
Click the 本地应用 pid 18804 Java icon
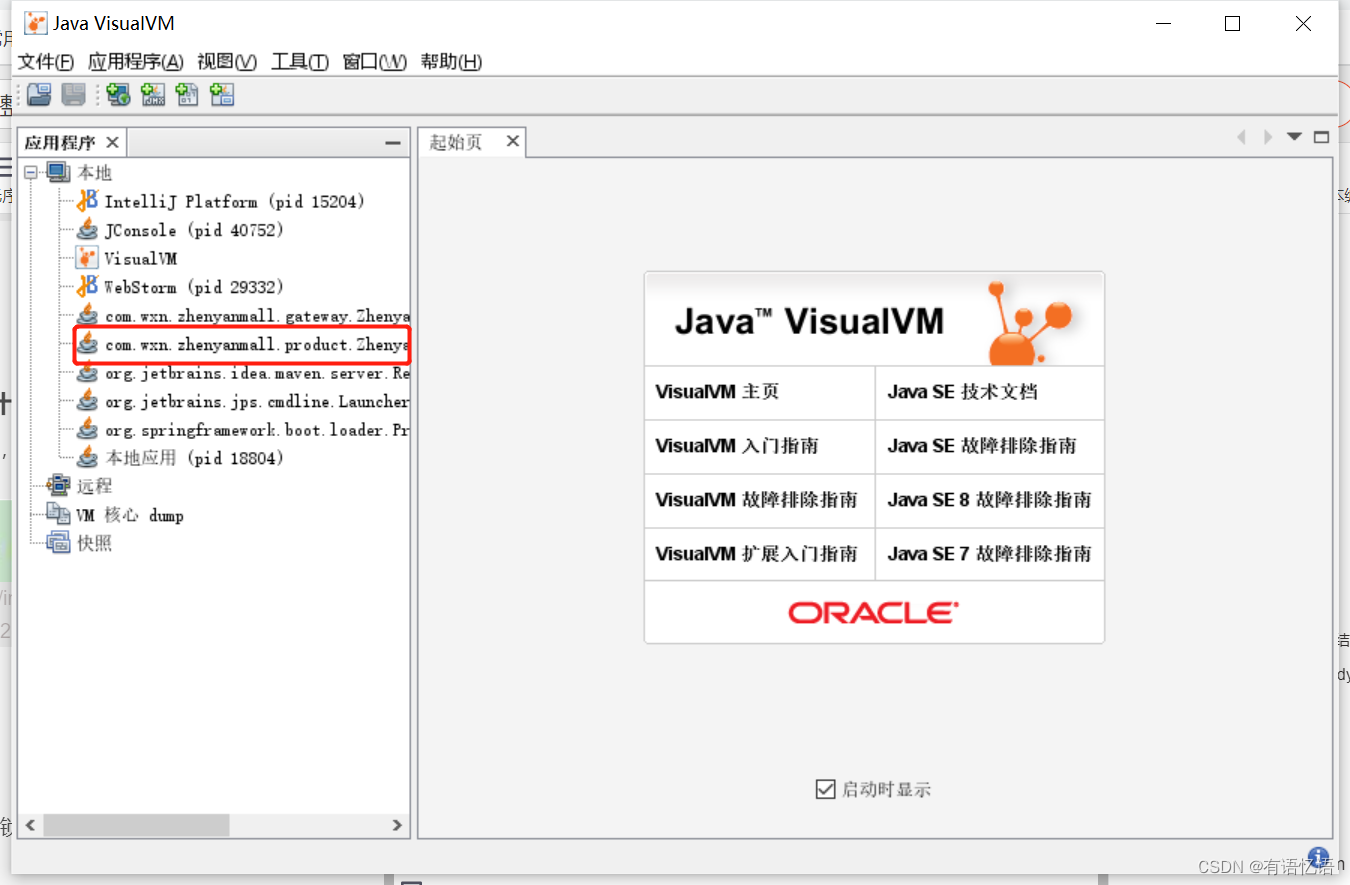click(88, 457)
